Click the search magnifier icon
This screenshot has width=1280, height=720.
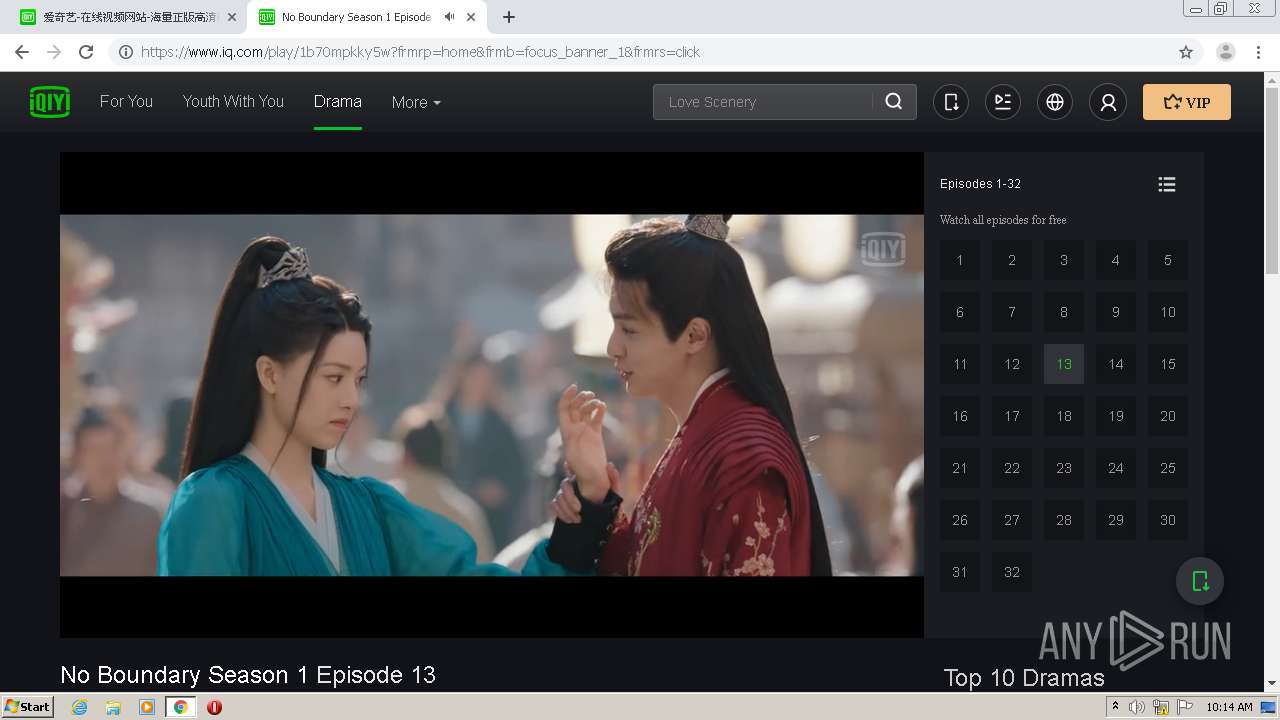[894, 102]
